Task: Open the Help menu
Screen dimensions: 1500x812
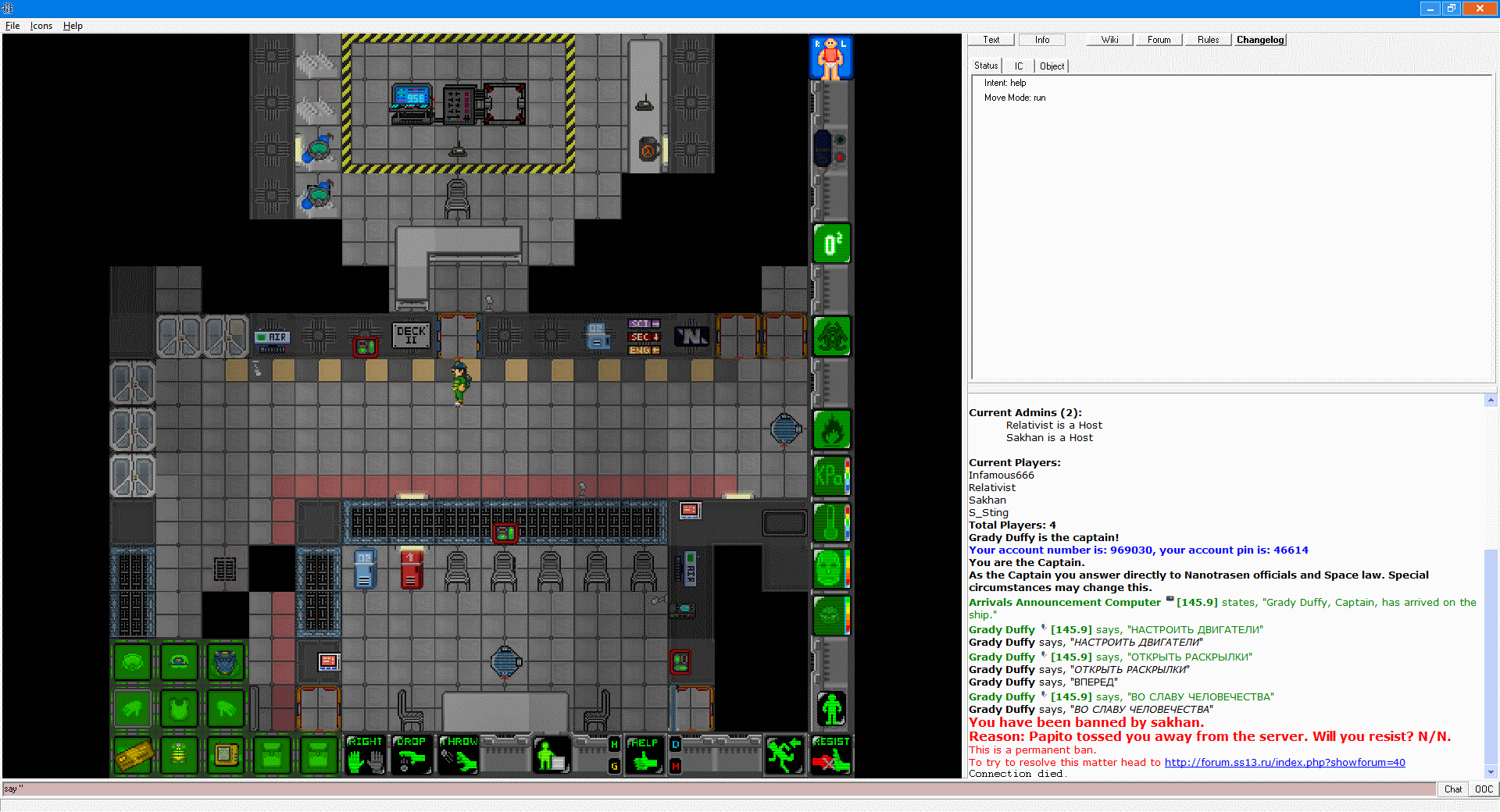Action: [x=73, y=26]
